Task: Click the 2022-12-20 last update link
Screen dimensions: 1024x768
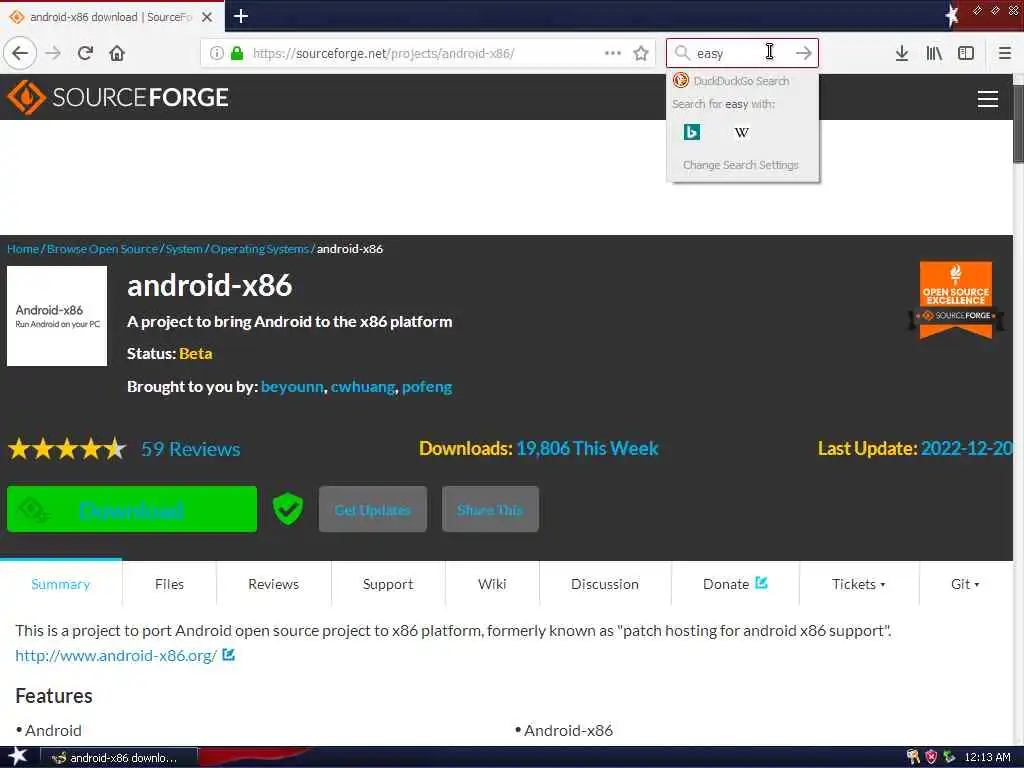Action: coord(967,448)
